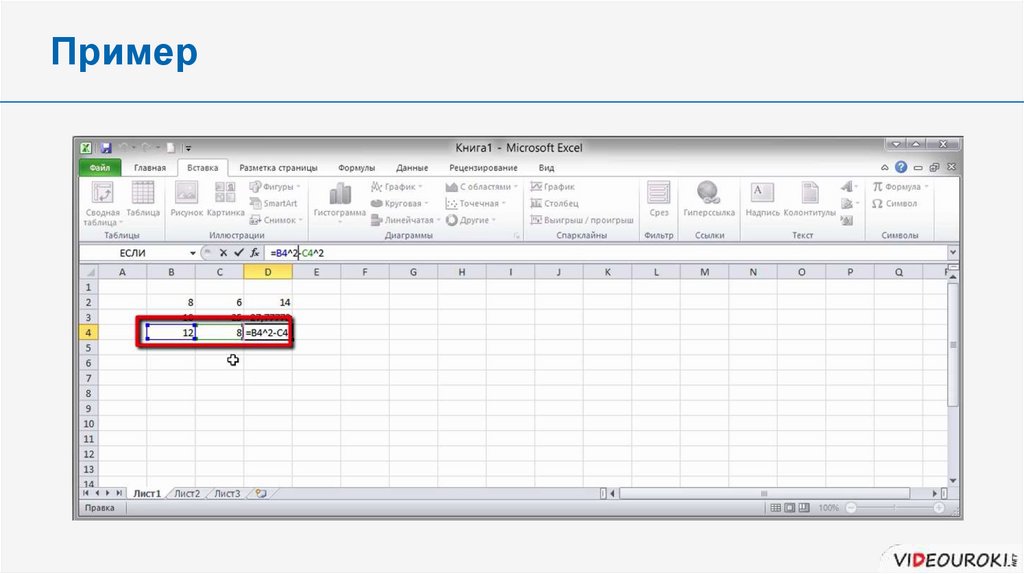This screenshot has height=574, width=1024.
Task: Insert a График line chart in Диаграммы
Action: coord(396,187)
